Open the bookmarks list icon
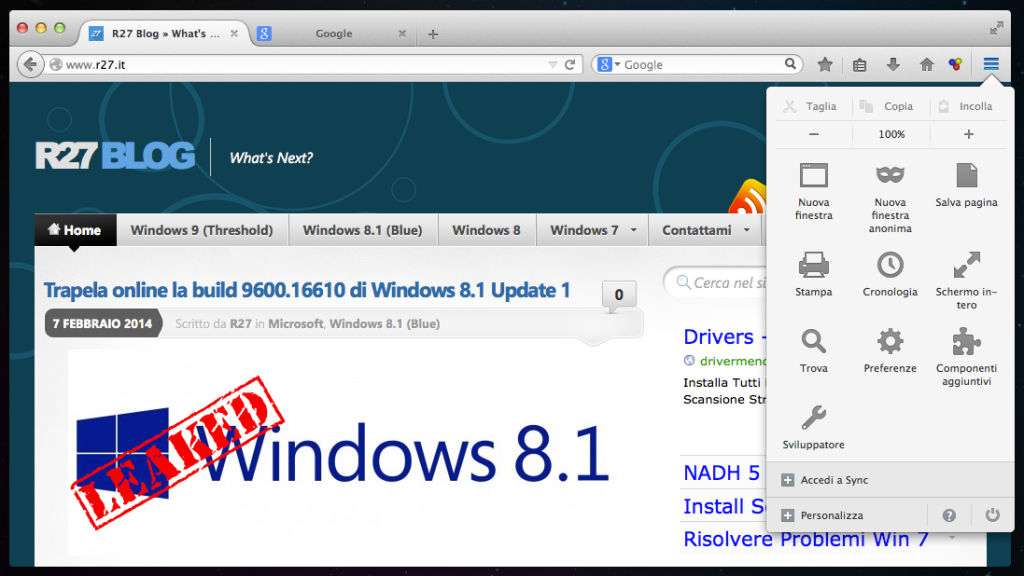The height and width of the screenshot is (576, 1024). (859, 65)
